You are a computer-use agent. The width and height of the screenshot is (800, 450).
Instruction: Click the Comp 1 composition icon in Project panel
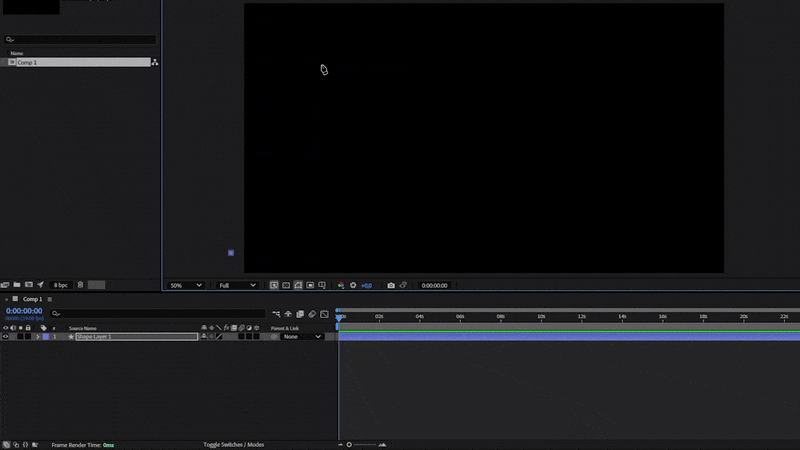[x=12, y=62]
